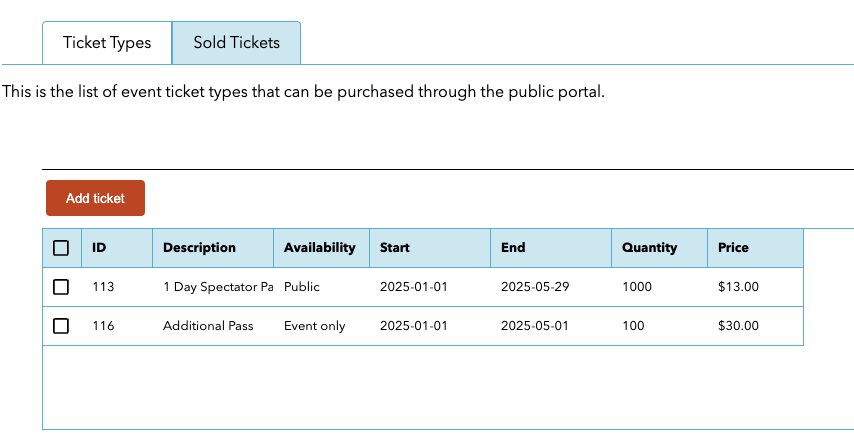Viewport: 854px width, 448px height.
Task: Check the box for ticket 113
Action: point(61,287)
